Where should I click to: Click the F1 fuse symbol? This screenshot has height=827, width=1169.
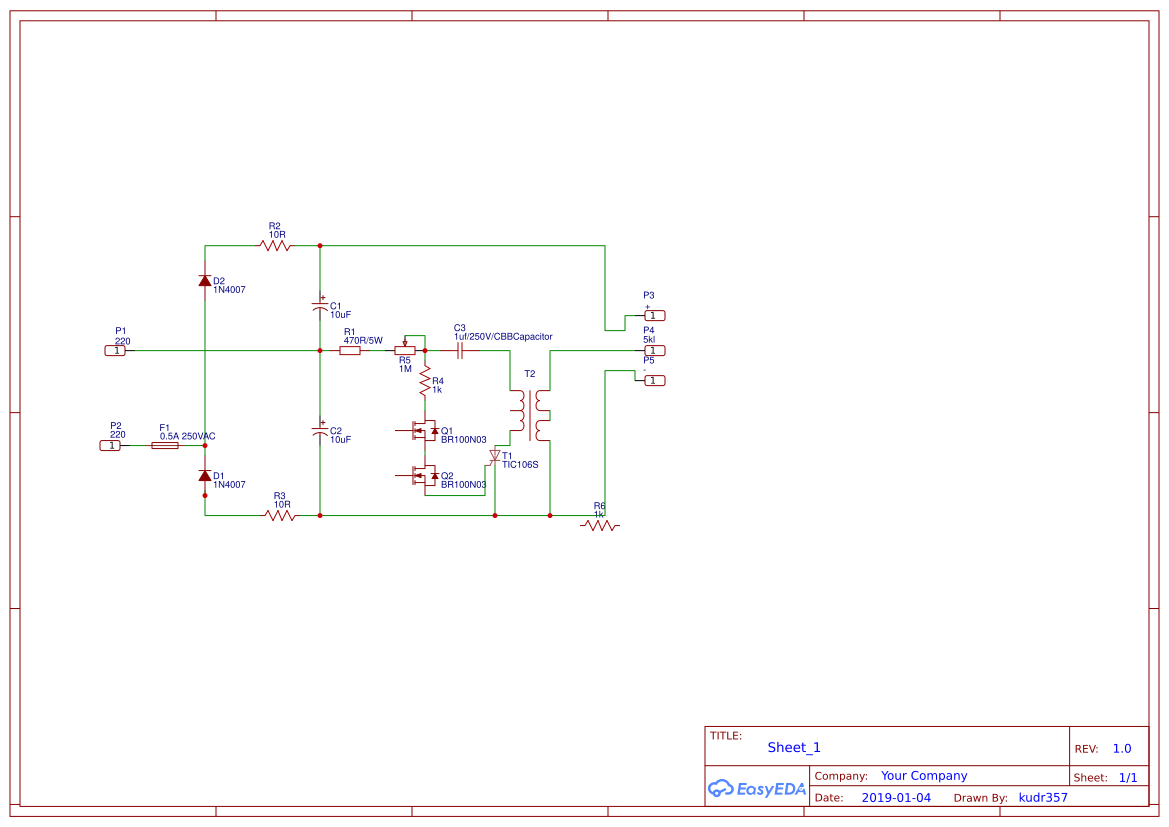coord(165,445)
